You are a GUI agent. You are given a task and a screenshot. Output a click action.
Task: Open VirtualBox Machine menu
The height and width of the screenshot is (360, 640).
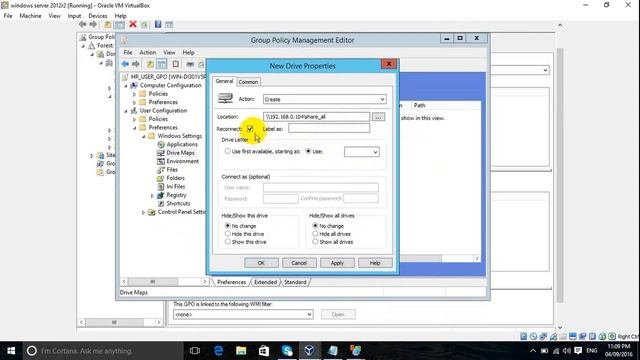[x=30, y=16]
